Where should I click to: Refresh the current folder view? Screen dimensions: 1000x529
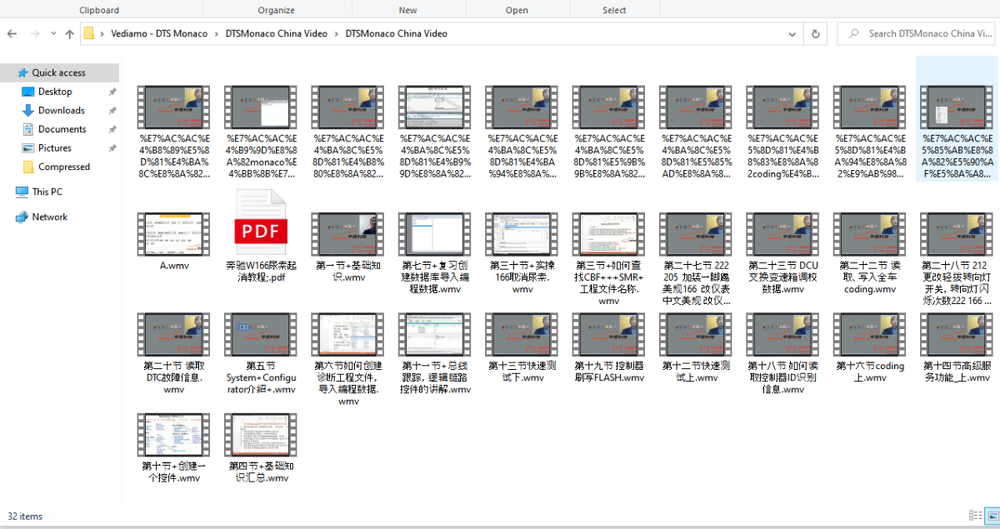pos(816,33)
